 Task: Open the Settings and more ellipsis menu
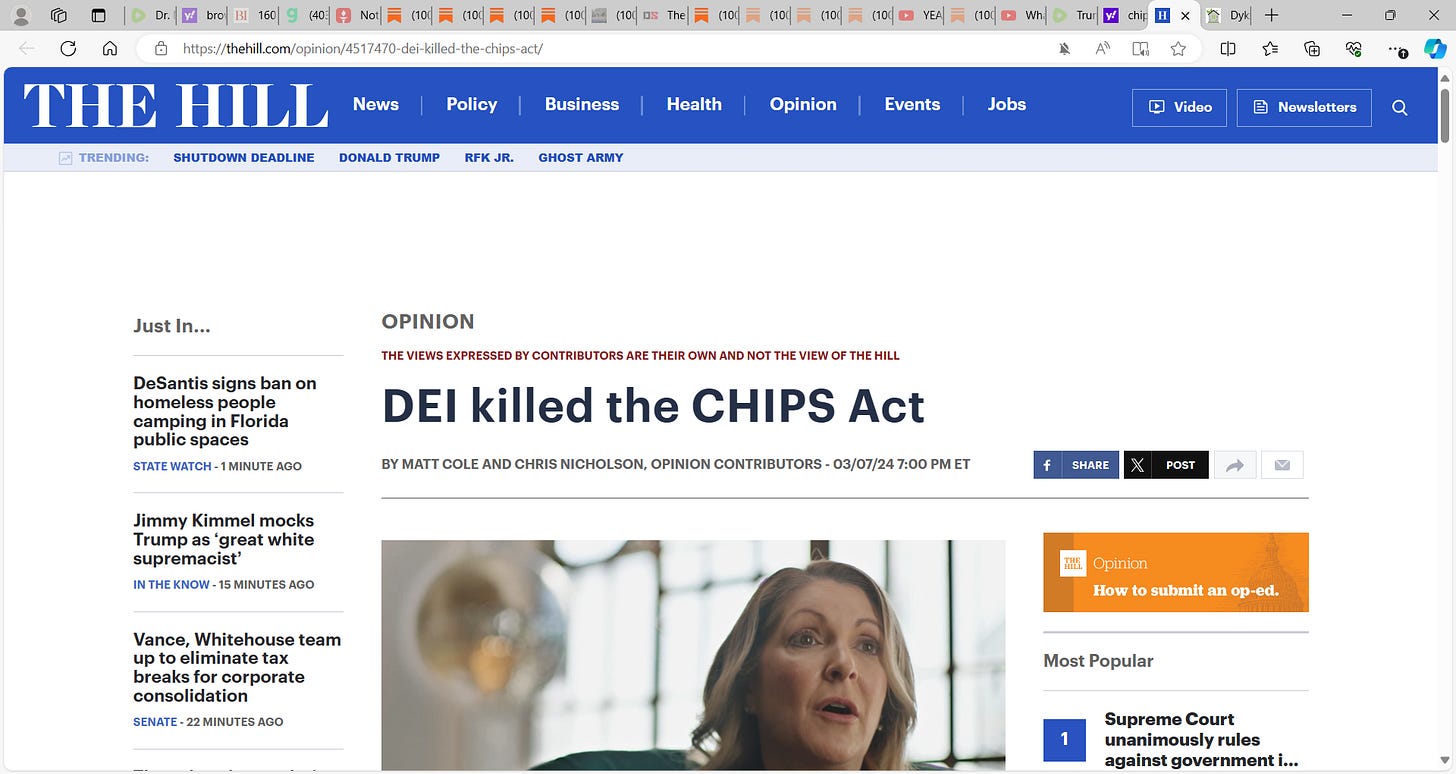tap(1396, 48)
